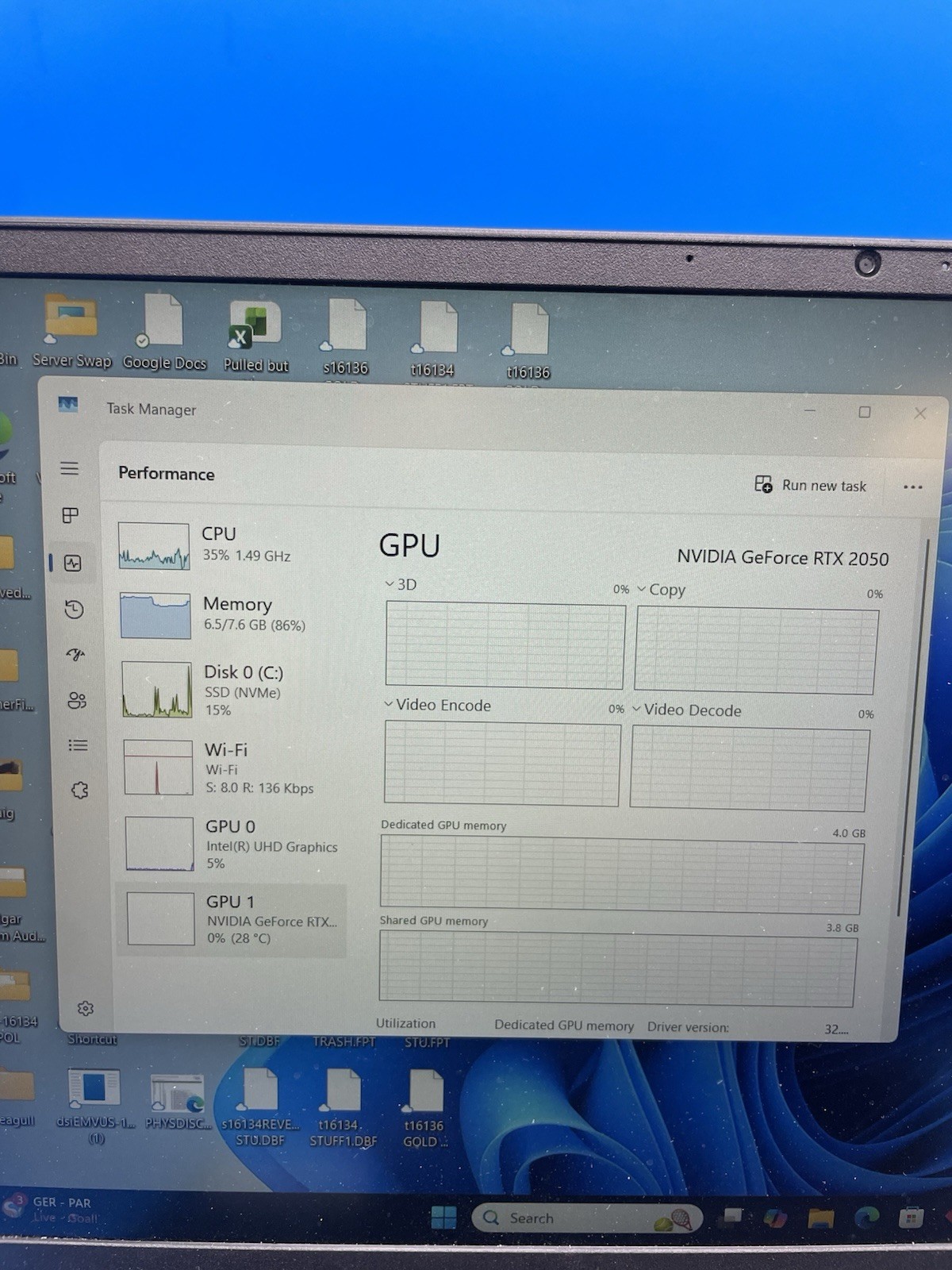
Task: Select the t16136 GOLD desktop file
Action: click(x=425, y=1109)
